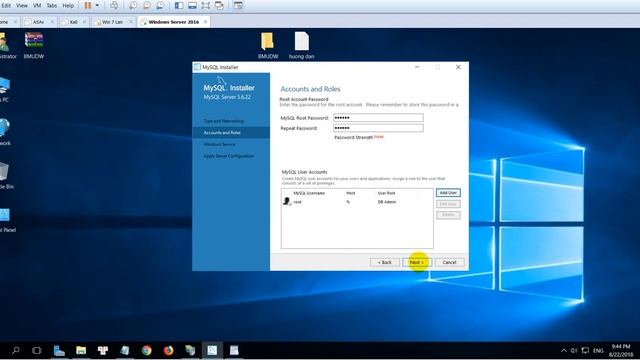Open the VMware Tabs menu

[52, 5]
